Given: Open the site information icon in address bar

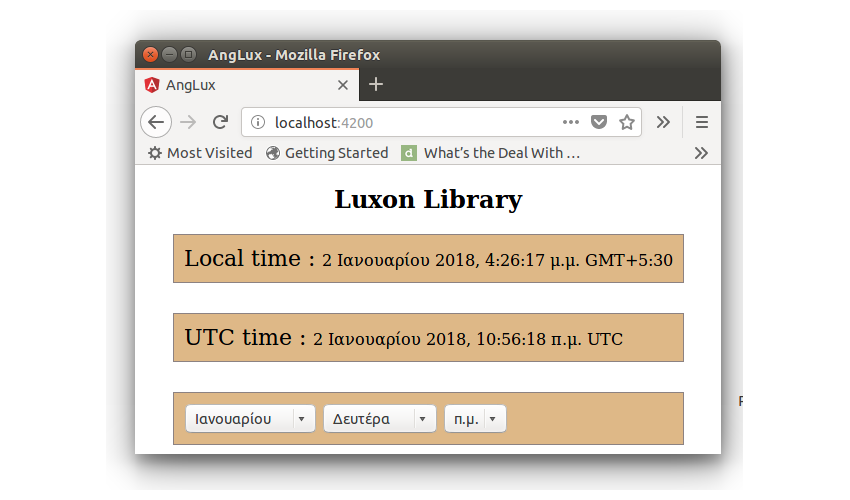Looking at the screenshot, I should [258, 123].
